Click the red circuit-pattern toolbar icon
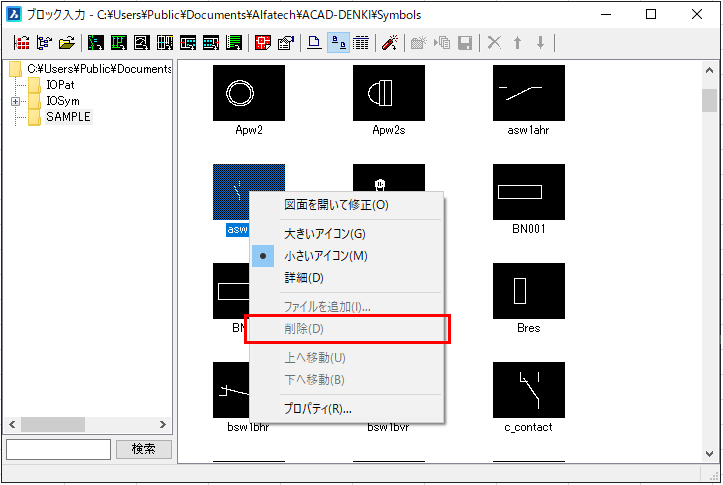Image resolution: width=723 pixels, height=485 pixels. [263, 43]
